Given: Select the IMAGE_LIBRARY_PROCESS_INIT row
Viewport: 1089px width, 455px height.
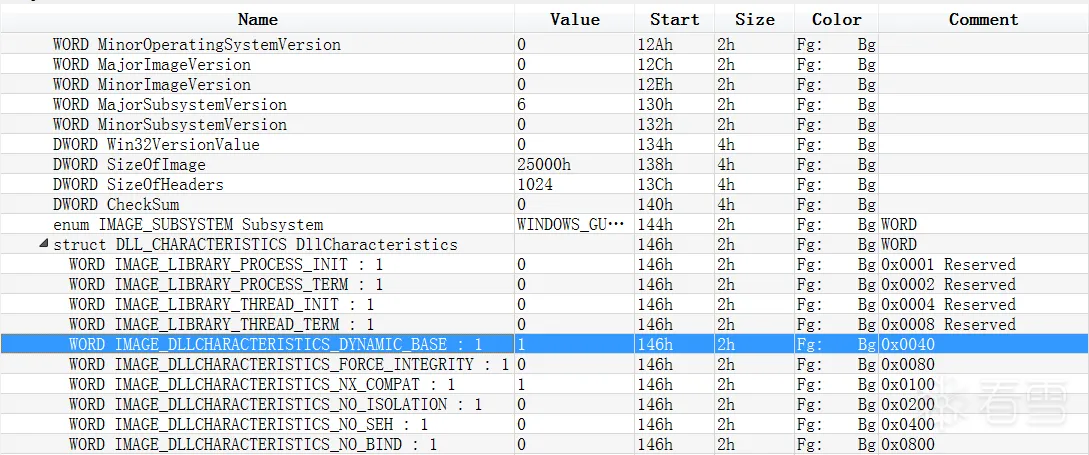Looking at the screenshot, I should (225, 264).
